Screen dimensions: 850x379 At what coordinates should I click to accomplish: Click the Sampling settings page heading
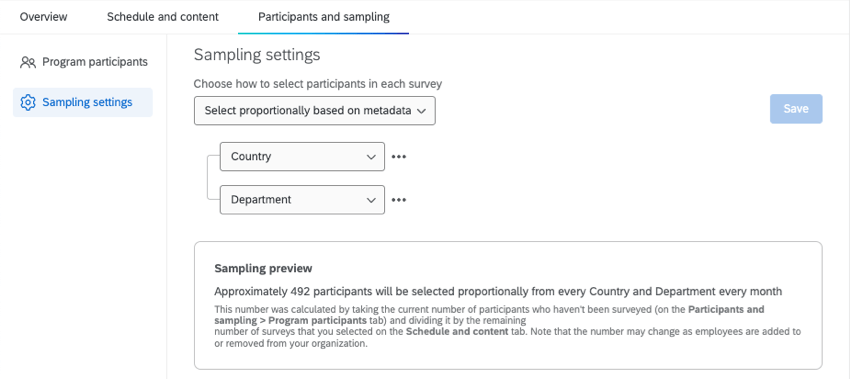(x=257, y=55)
